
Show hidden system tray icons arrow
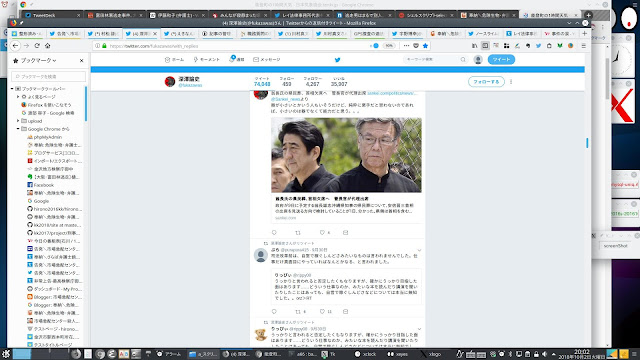(553, 354)
